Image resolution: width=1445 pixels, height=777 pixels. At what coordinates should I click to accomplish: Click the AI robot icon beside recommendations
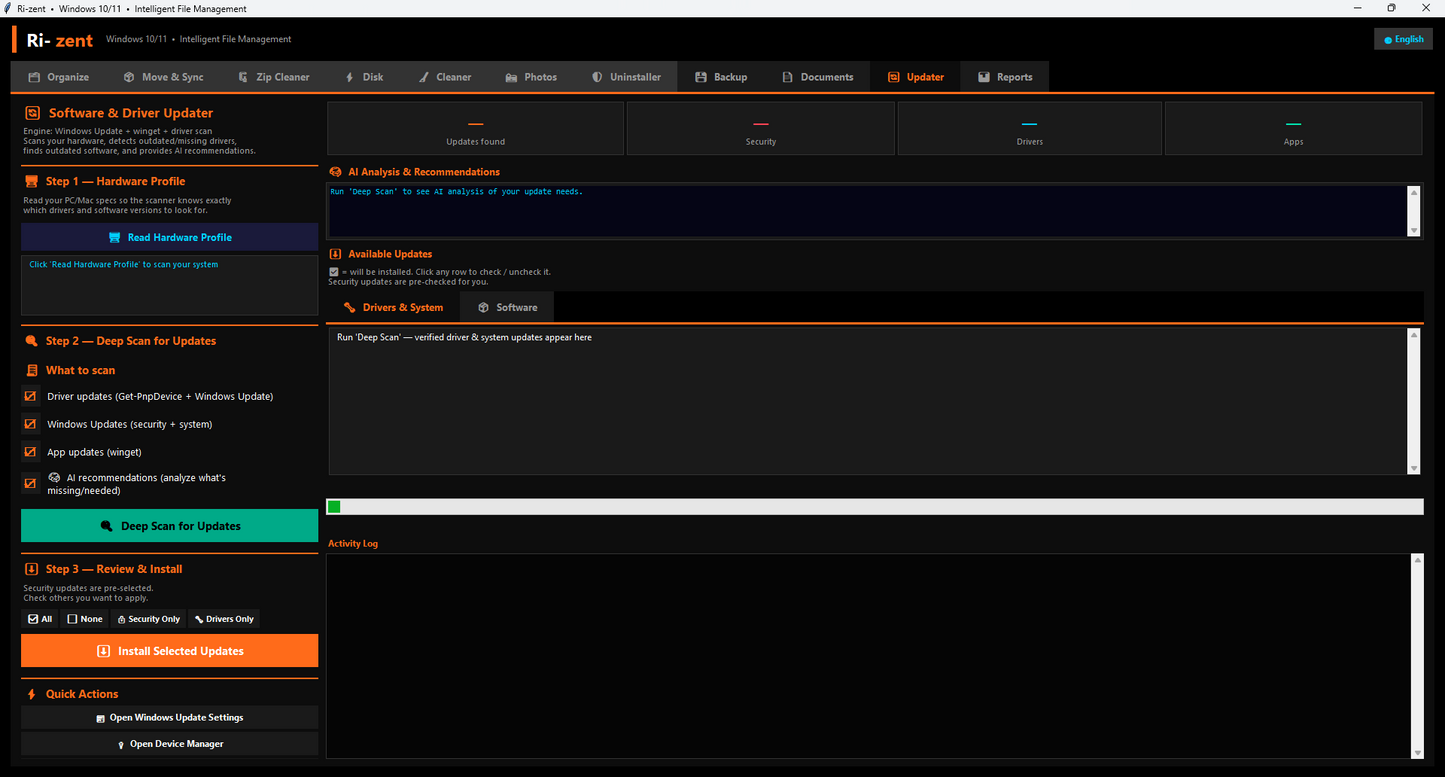coord(54,478)
